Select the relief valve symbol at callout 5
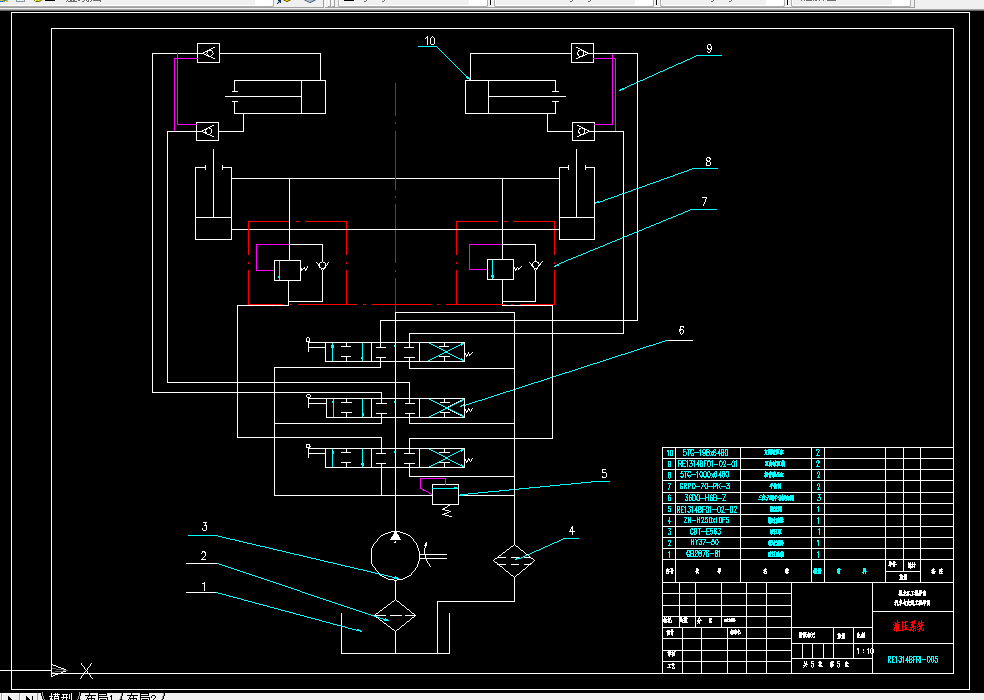This screenshot has width=984, height=700. click(446, 495)
